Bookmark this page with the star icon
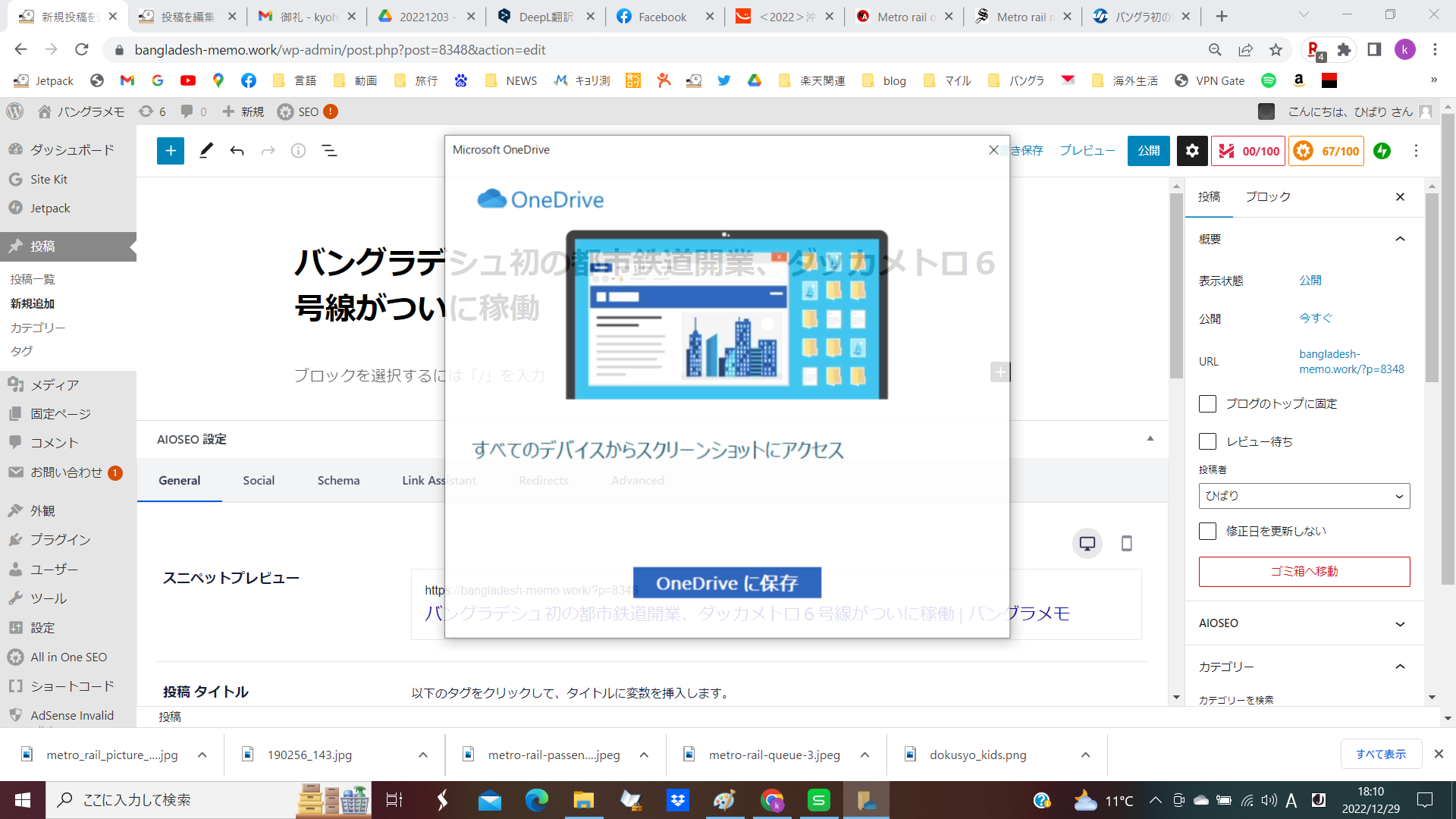1456x819 pixels. click(x=1276, y=50)
